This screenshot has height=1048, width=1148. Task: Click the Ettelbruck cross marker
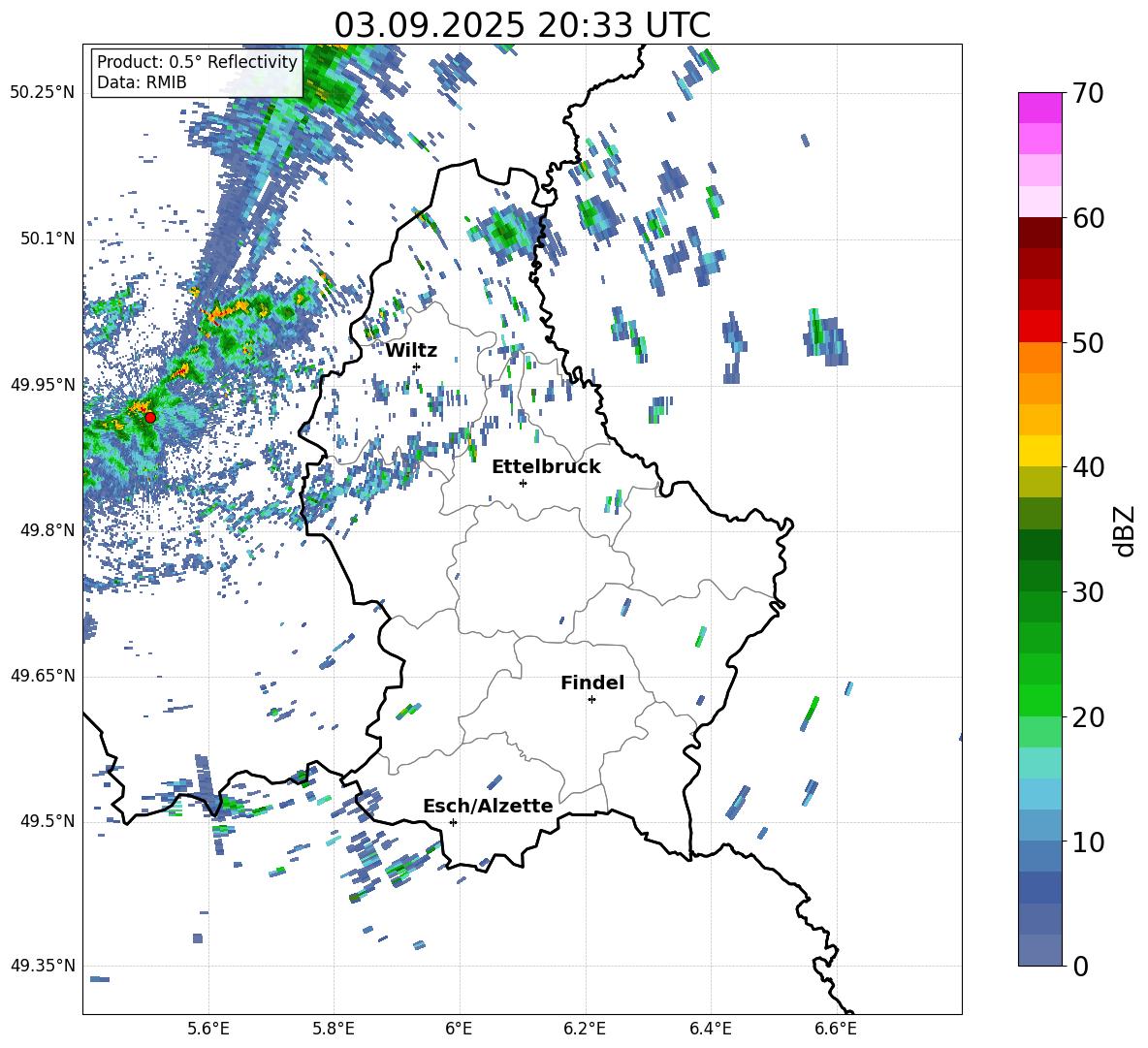coord(523,483)
